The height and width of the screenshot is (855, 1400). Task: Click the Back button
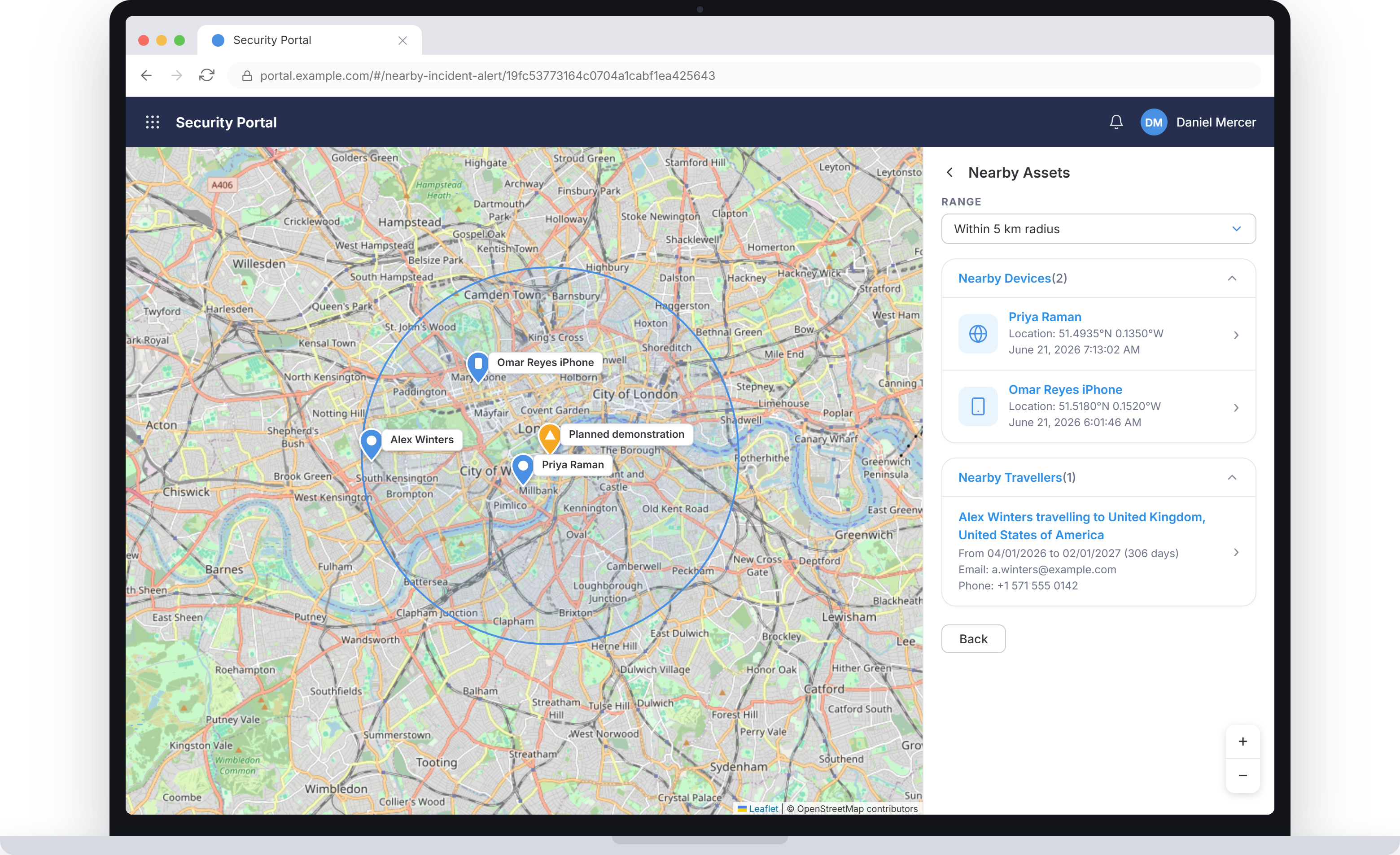point(973,638)
